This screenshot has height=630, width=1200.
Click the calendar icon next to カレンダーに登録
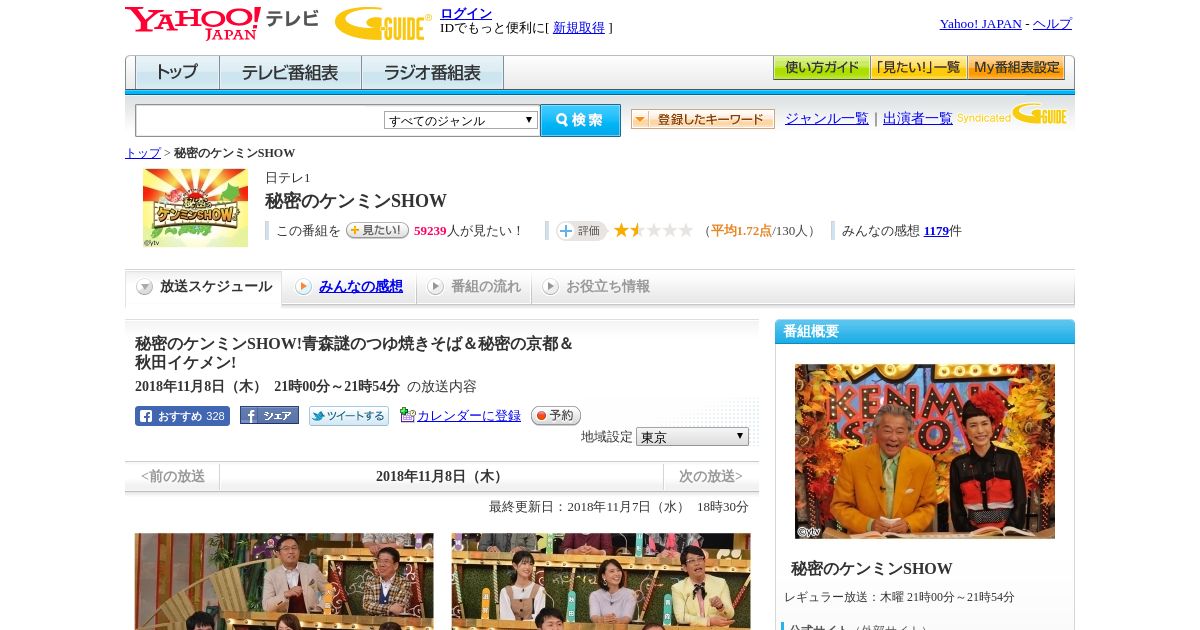[407, 415]
